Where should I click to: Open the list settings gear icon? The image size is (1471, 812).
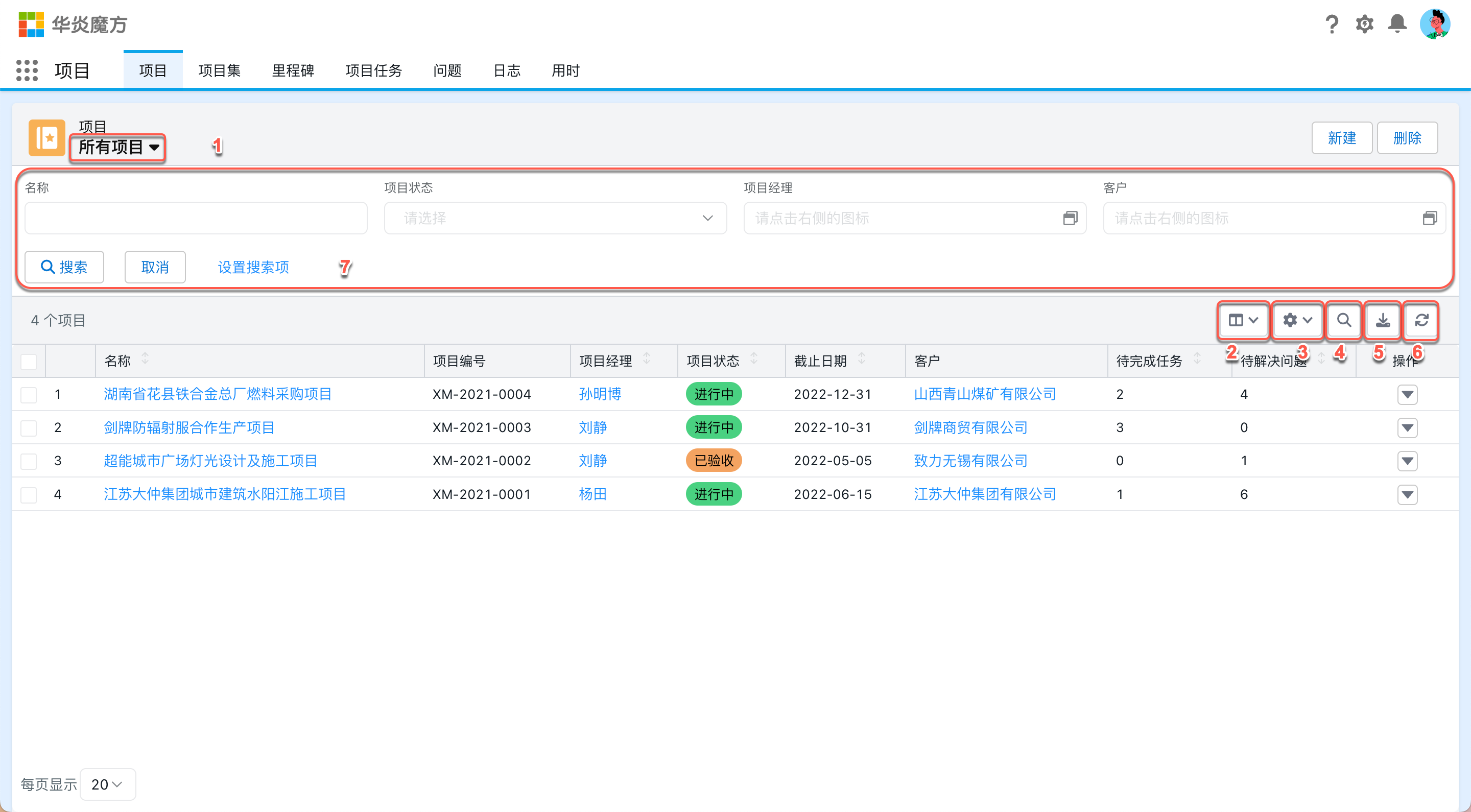click(1296, 320)
